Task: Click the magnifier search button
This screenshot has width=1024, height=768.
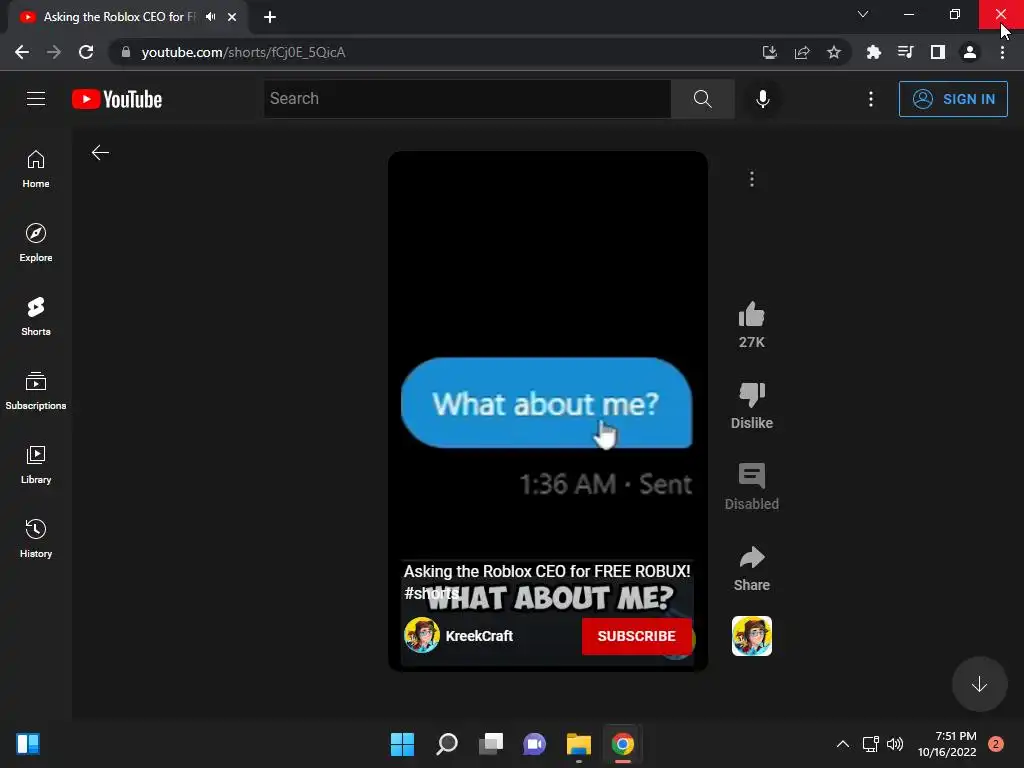Action: coord(703,99)
